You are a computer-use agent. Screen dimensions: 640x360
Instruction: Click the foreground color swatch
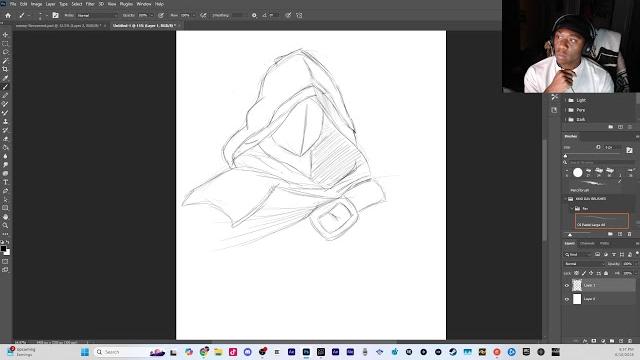(3, 248)
